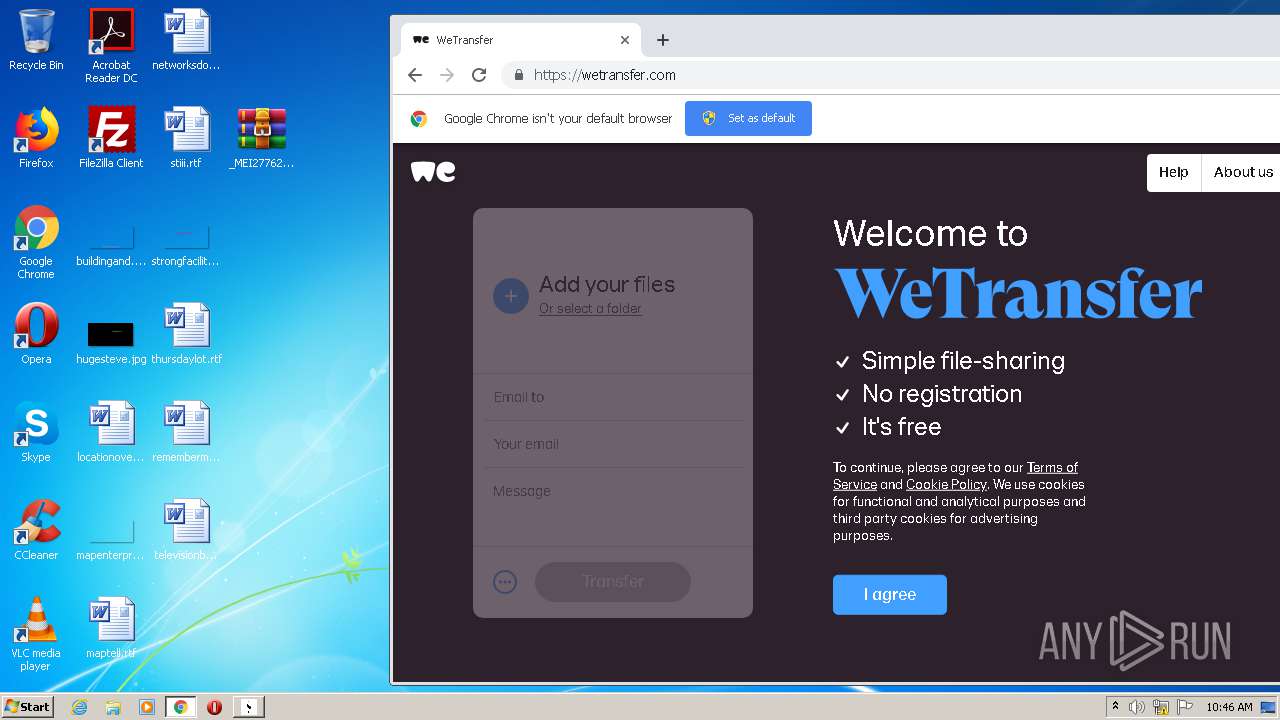Click the volume speaker tray icon

pos(1137,707)
